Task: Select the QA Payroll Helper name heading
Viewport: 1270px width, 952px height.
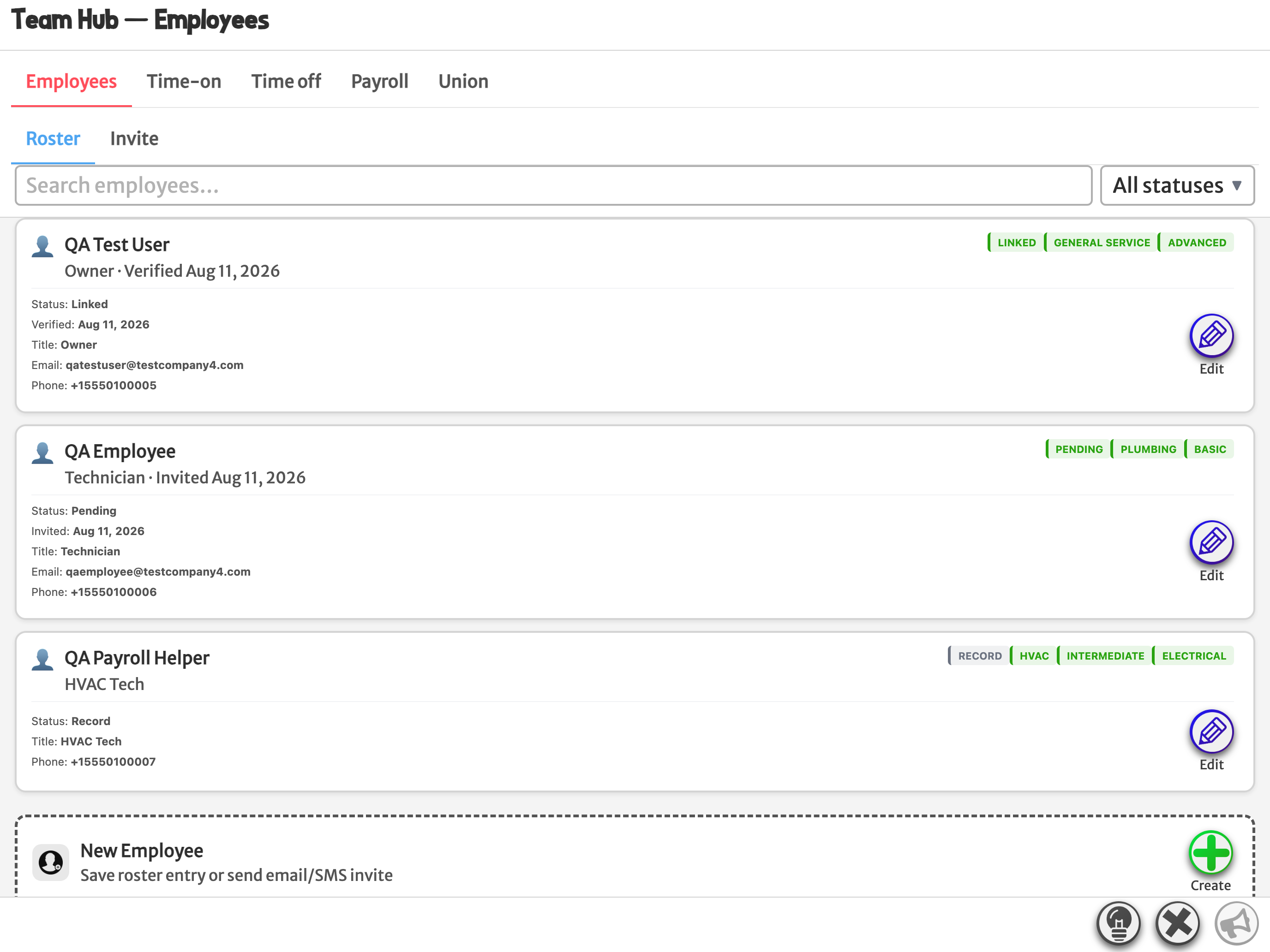Action: [x=137, y=658]
